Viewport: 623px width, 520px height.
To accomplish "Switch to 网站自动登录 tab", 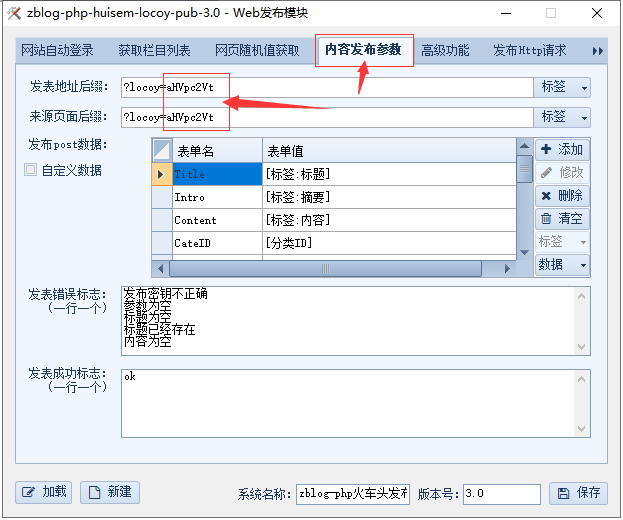I will point(57,50).
